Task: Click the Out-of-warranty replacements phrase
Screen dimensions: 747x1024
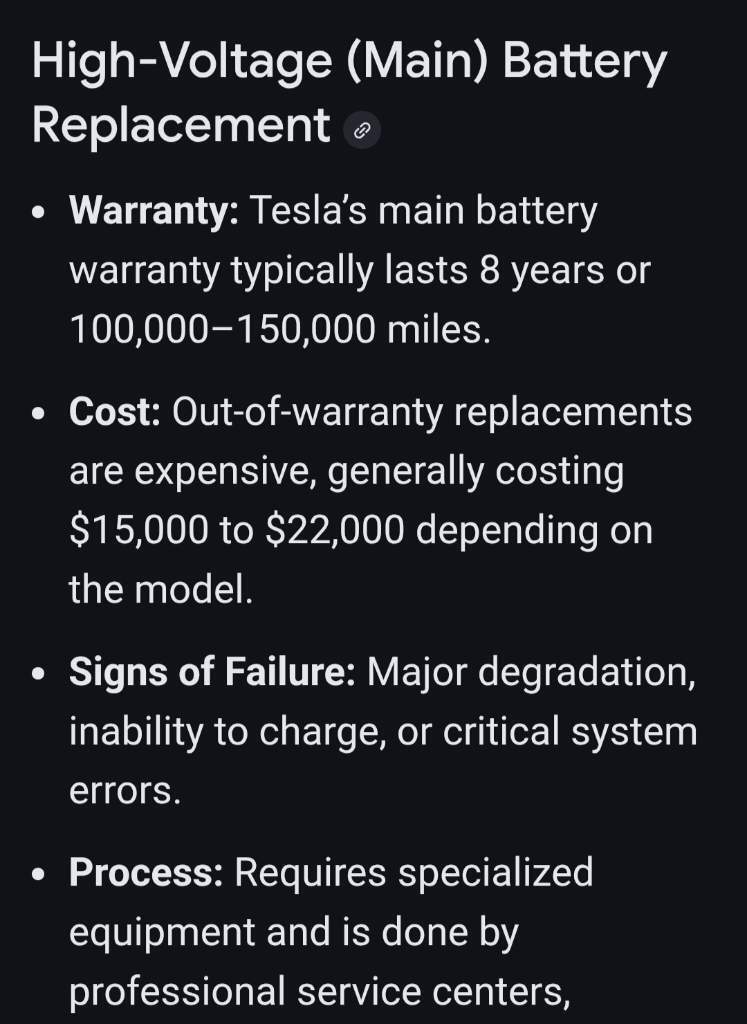Action: (x=432, y=412)
